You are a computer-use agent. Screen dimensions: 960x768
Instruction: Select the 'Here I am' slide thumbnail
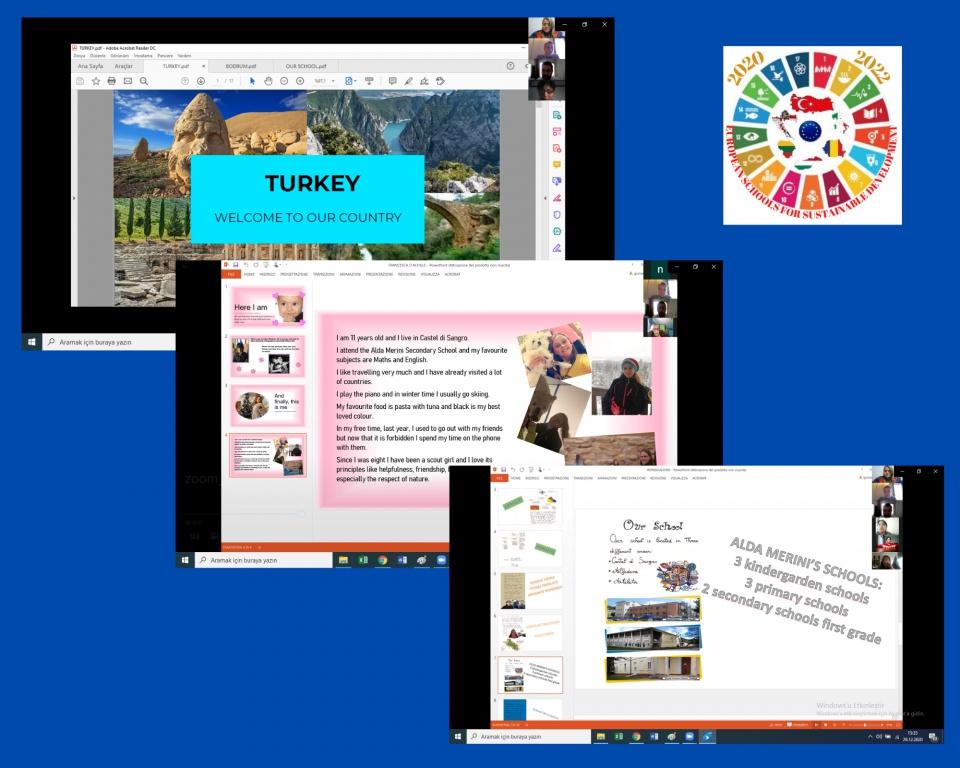pos(268,306)
